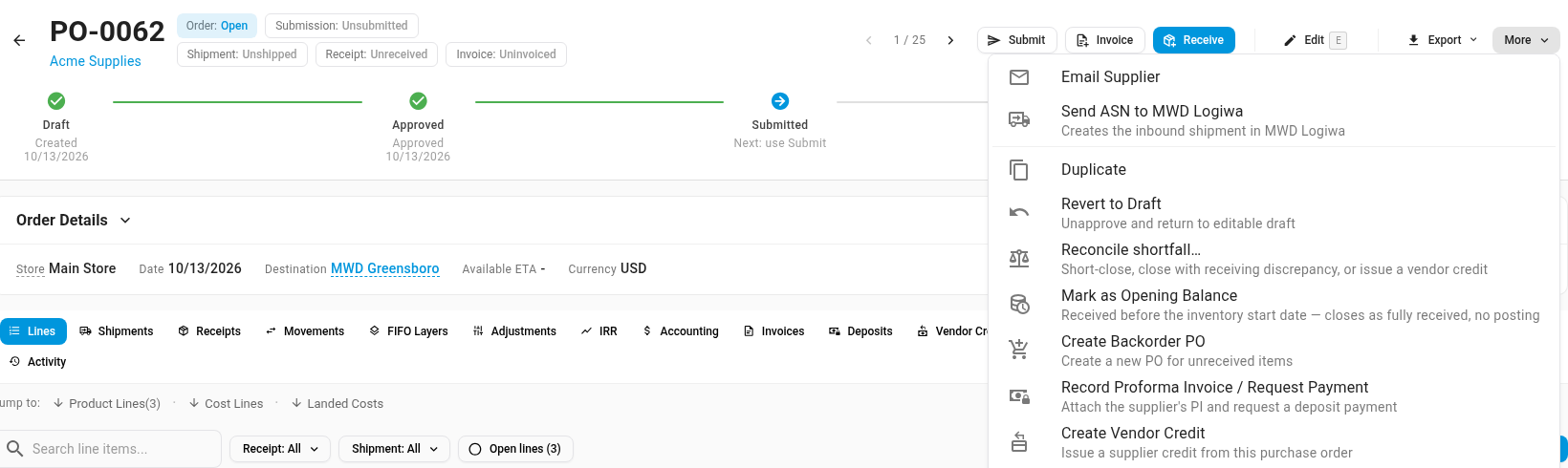Viewport: 1568px width, 468px height.
Task: Click the Receipt: Unreceived status badge
Action: (x=377, y=54)
